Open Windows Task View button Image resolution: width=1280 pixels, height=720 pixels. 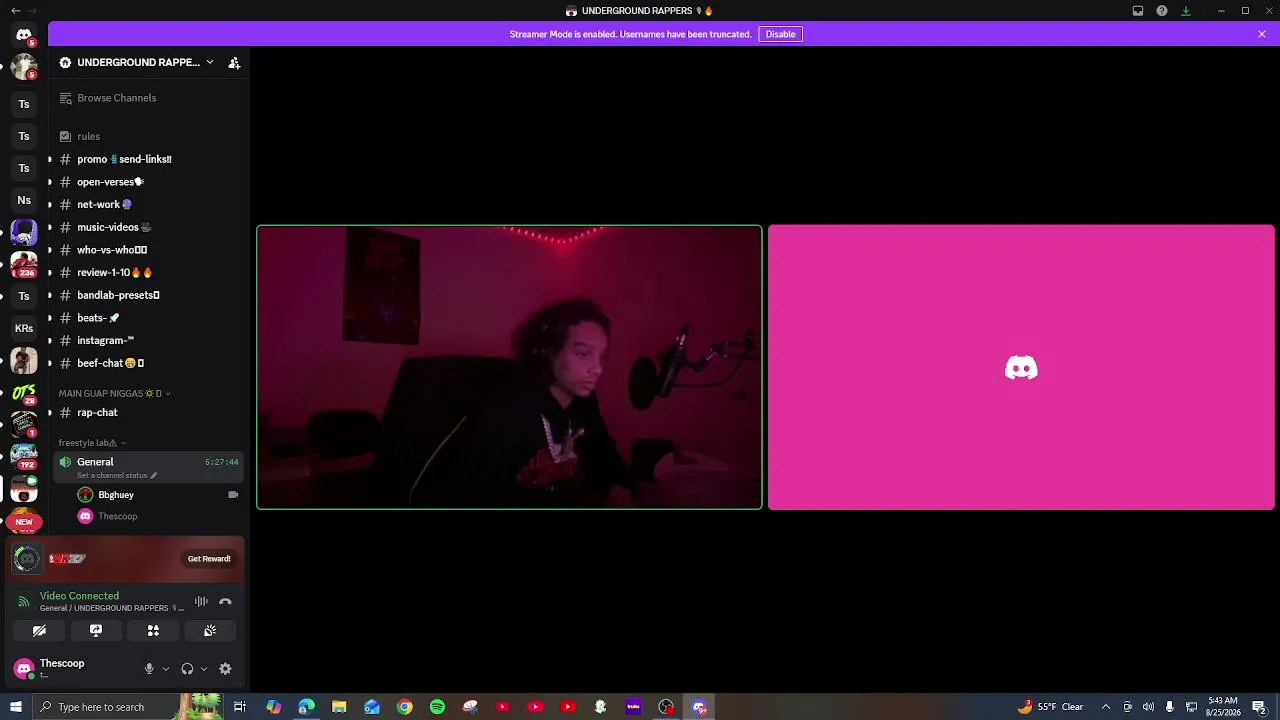coord(240,707)
